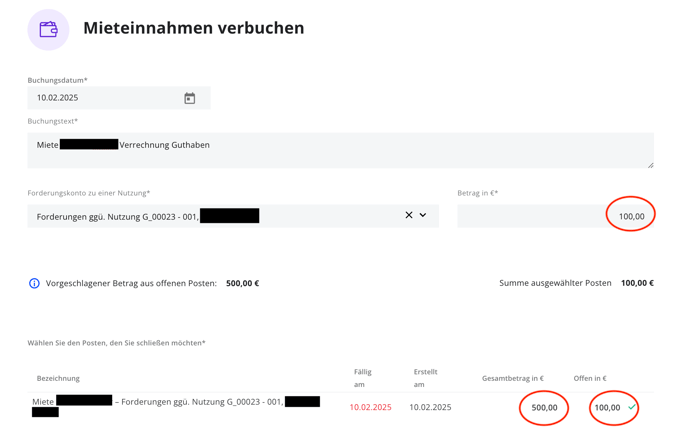The width and height of the screenshot is (688, 448).
Task: Click the green checkmark in the Offen column
Action: [632, 407]
